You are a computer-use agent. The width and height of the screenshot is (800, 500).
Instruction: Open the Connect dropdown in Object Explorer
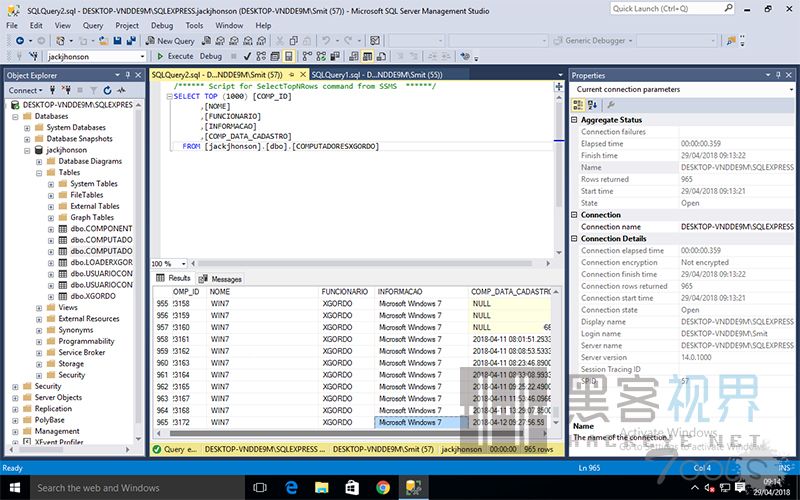pos(26,90)
